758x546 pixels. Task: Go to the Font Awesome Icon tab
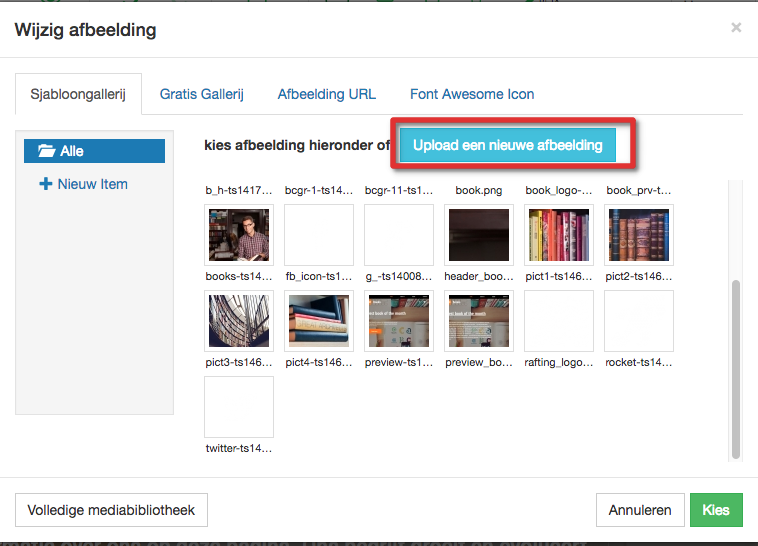pos(471,94)
